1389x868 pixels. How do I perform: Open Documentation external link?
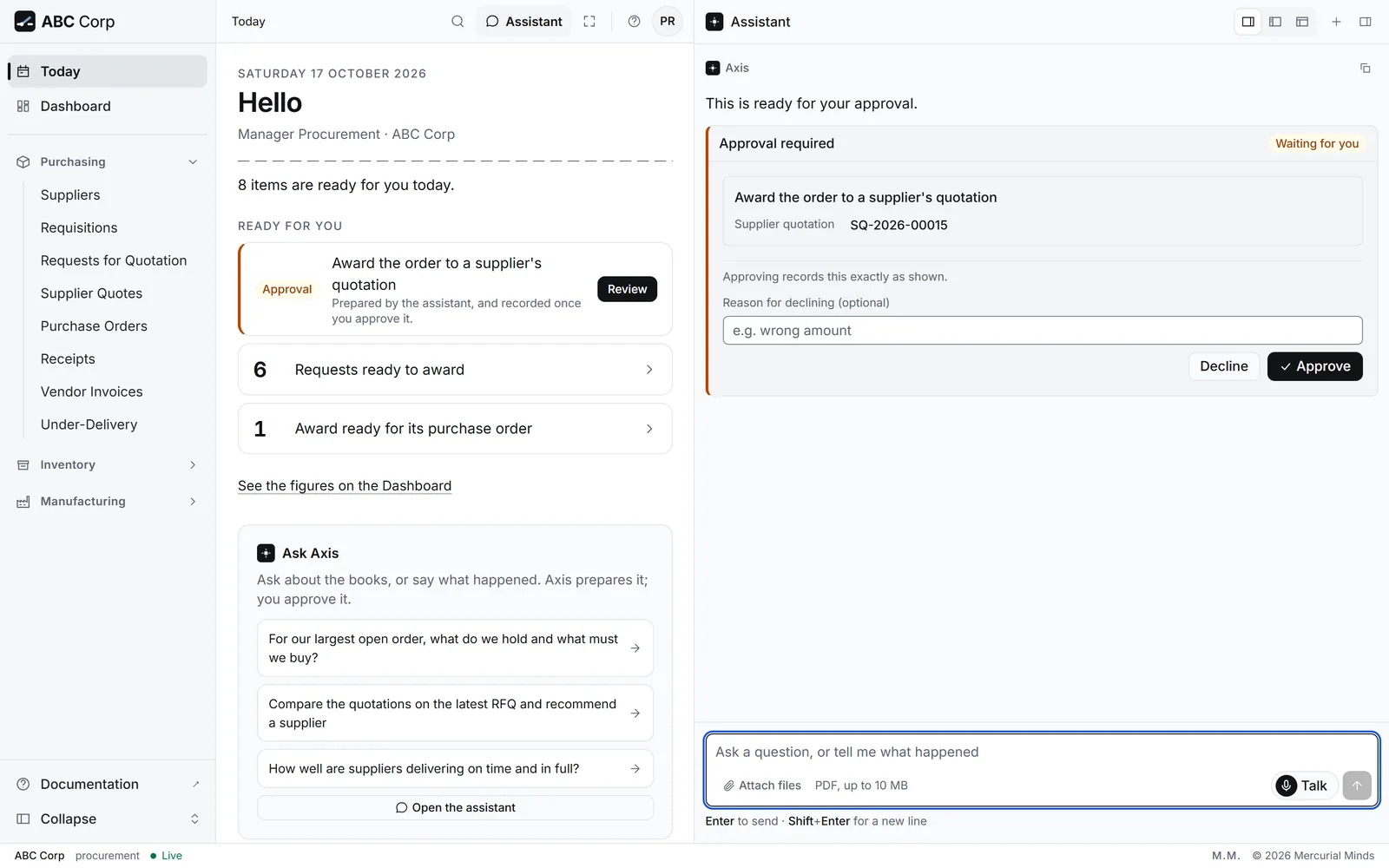click(108, 784)
